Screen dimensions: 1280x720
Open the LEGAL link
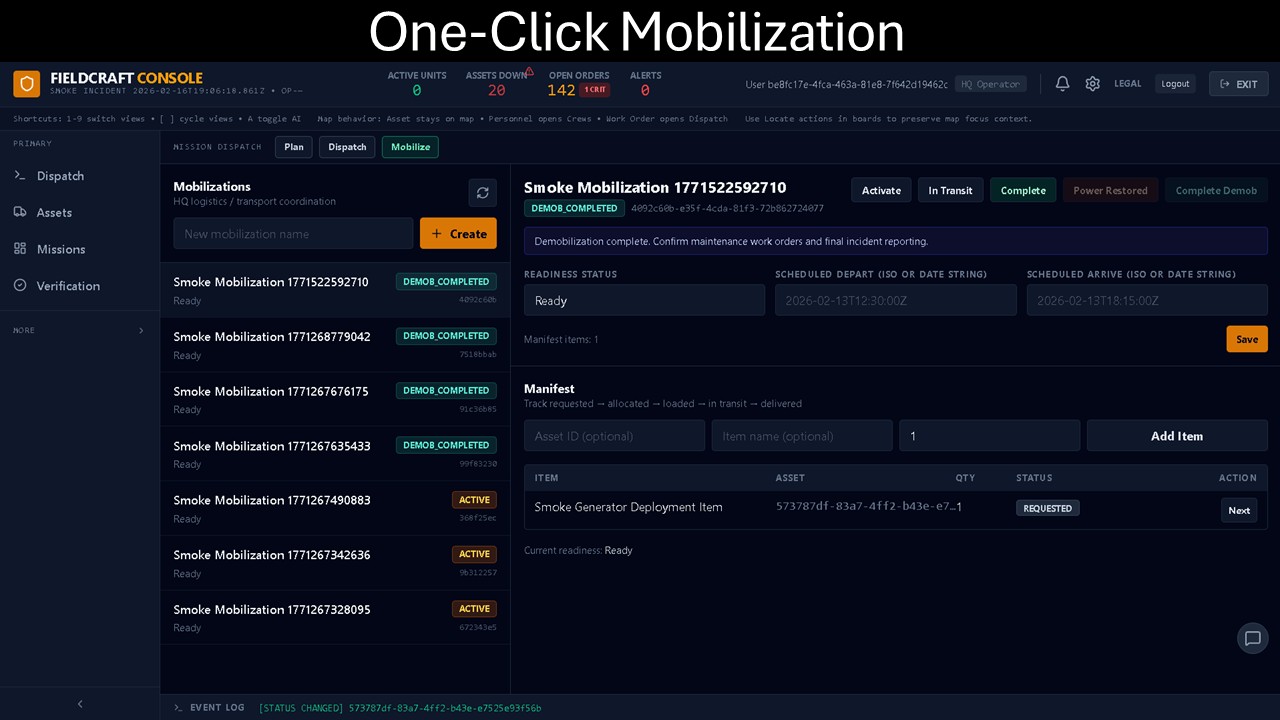tap(1128, 84)
